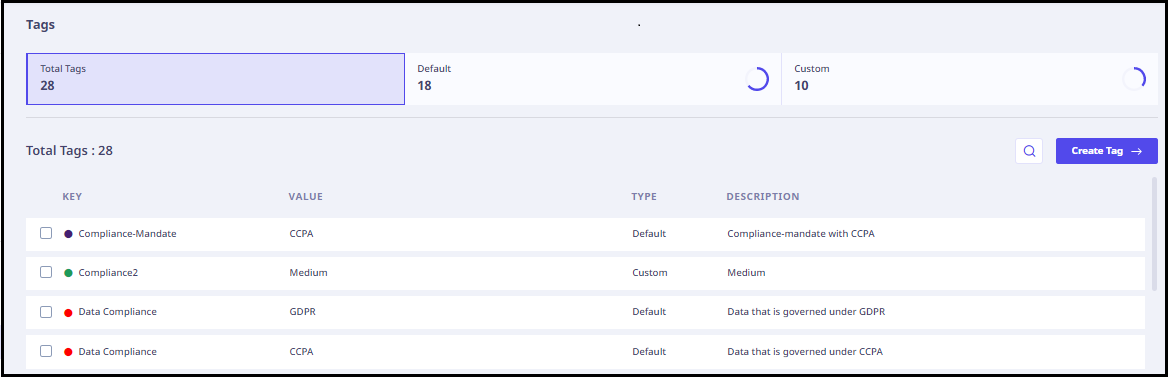Click the red dot on Data Compliance CCPA row
Screen dimensions: 1168x377
point(69,352)
